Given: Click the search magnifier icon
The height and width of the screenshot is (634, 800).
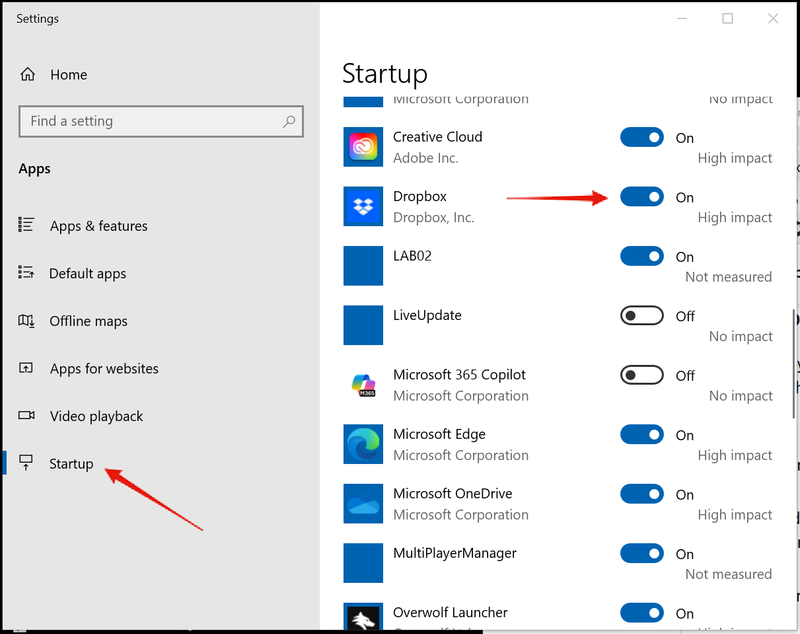Looking at the screenshot, I should pos(289,121).
